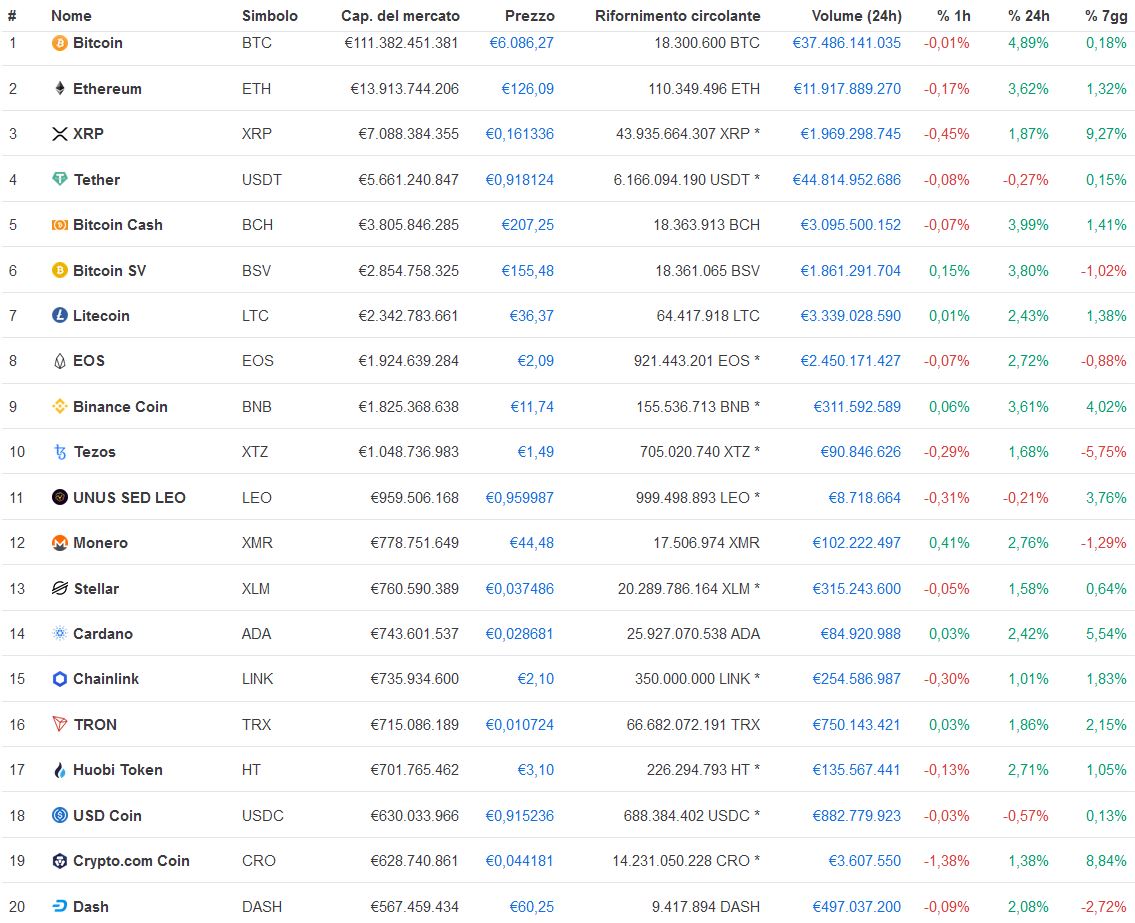The image size is (1135, 923).
Task: Sort by Simbolo column header
Action: (x=269, y=15)
